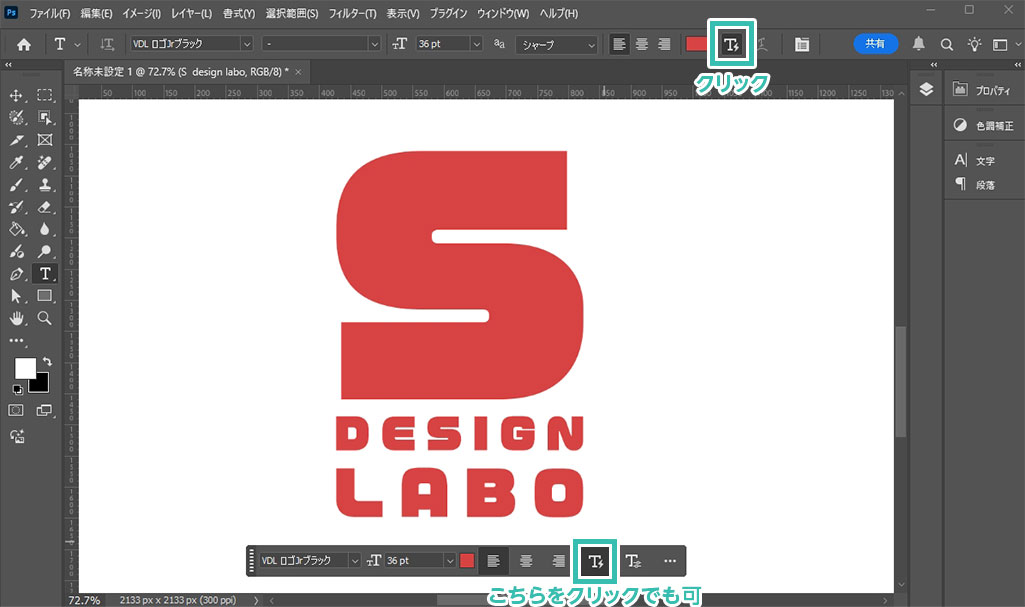Viewport: 1025px width, 607px height.
Task: Select the Quick Selection tool
Action: point(16,118)
